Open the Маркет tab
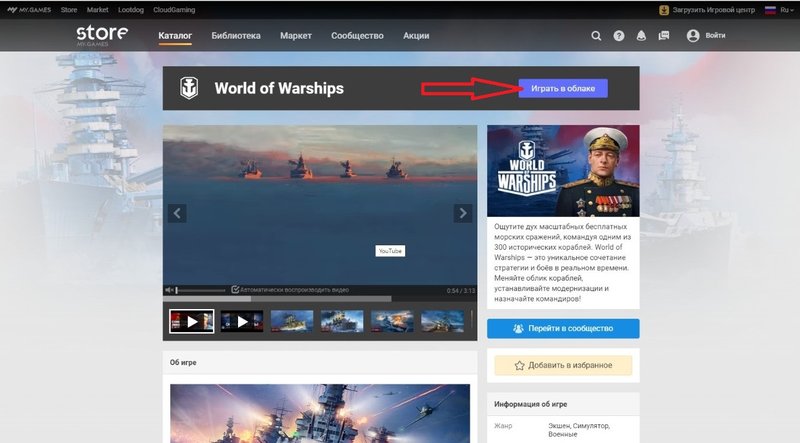Image resolution: width=800 pixels, height=443 pixels. [296, 36]
